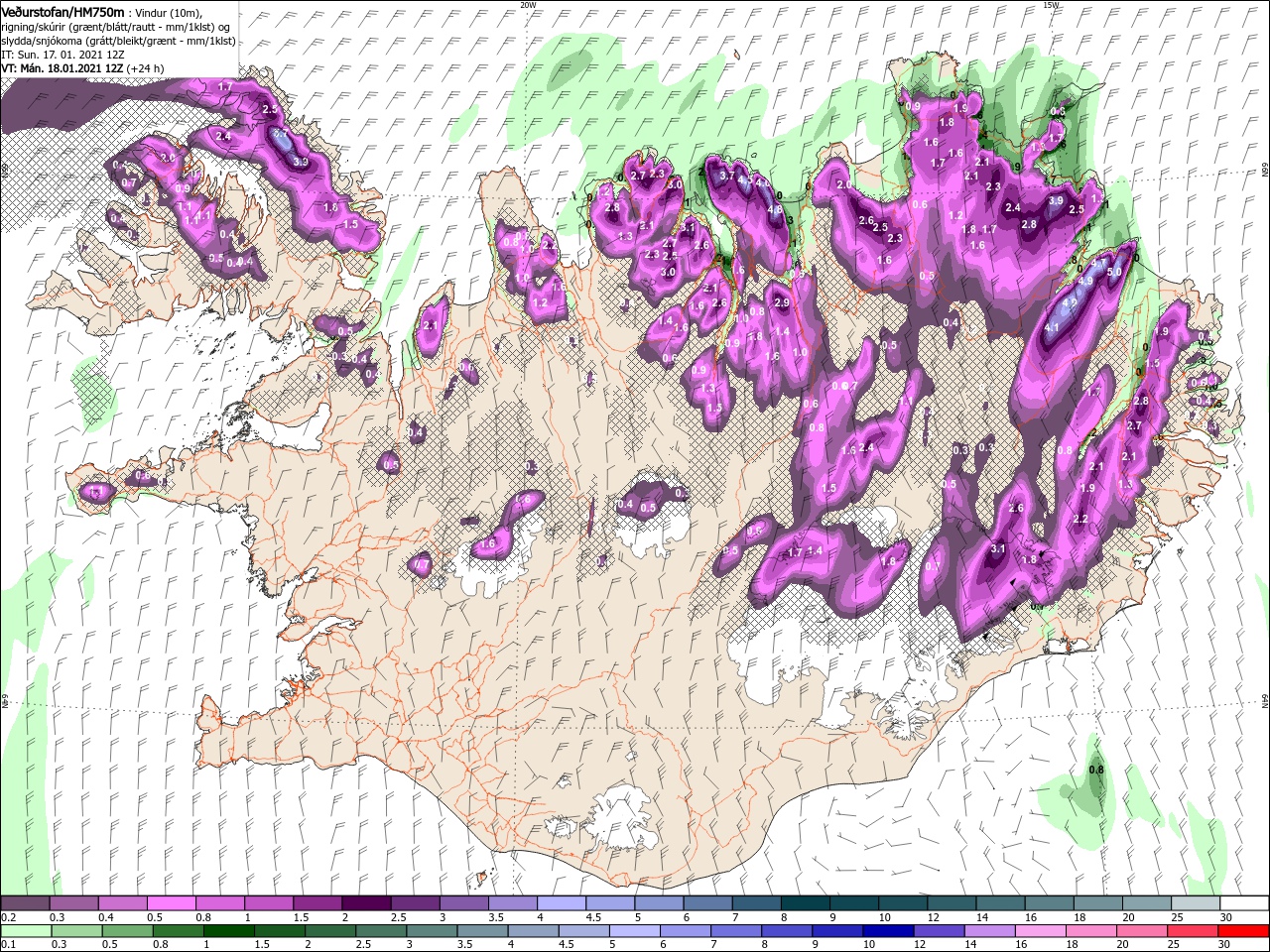Click the dark purple 2–2.5 swatch on upper scale
The image size is (1270, 952).
pos(367,903)
